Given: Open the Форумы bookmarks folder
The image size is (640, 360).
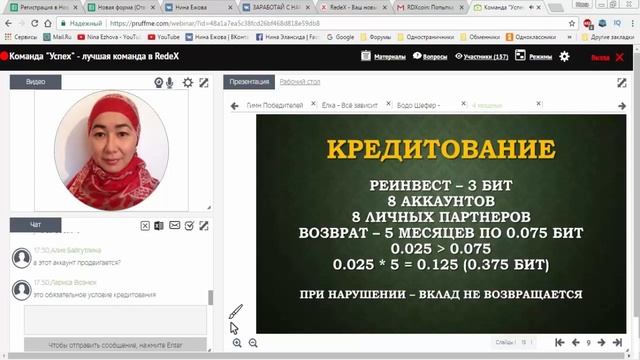Looking at the screenshot, I should 376,37.
